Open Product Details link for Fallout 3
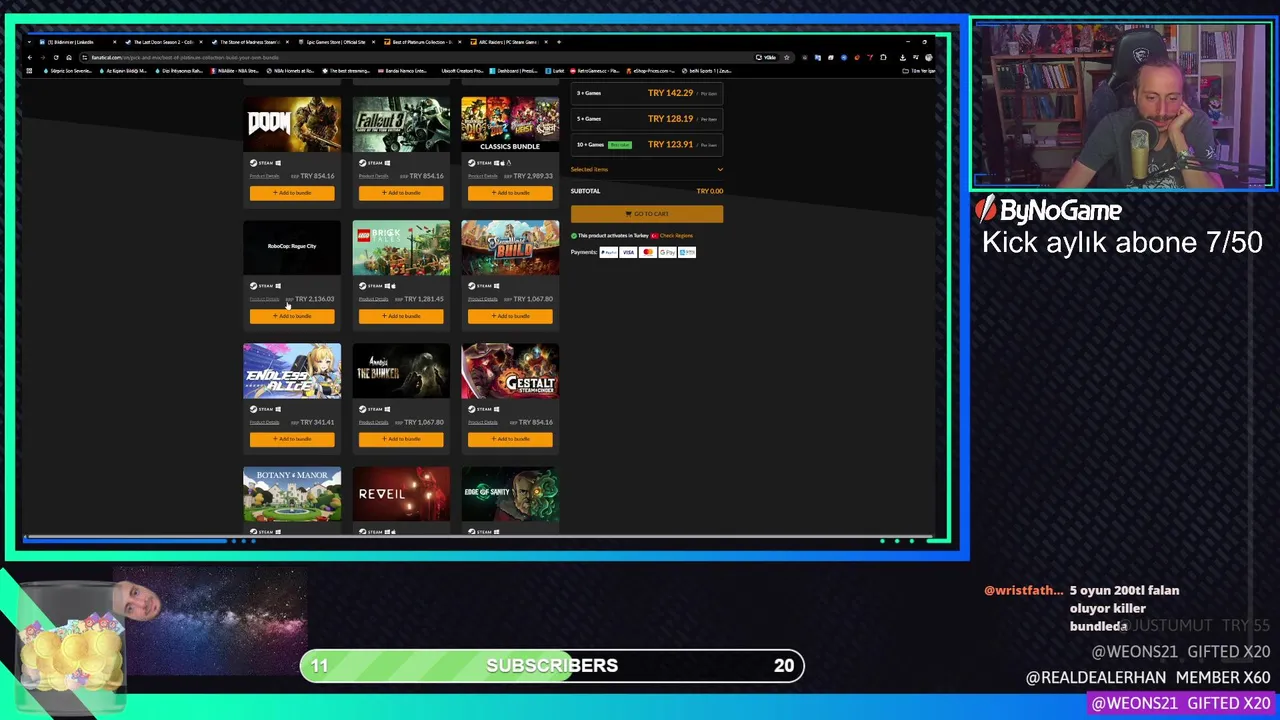Viewport: 1280px width, 720px height. point(373,176)
